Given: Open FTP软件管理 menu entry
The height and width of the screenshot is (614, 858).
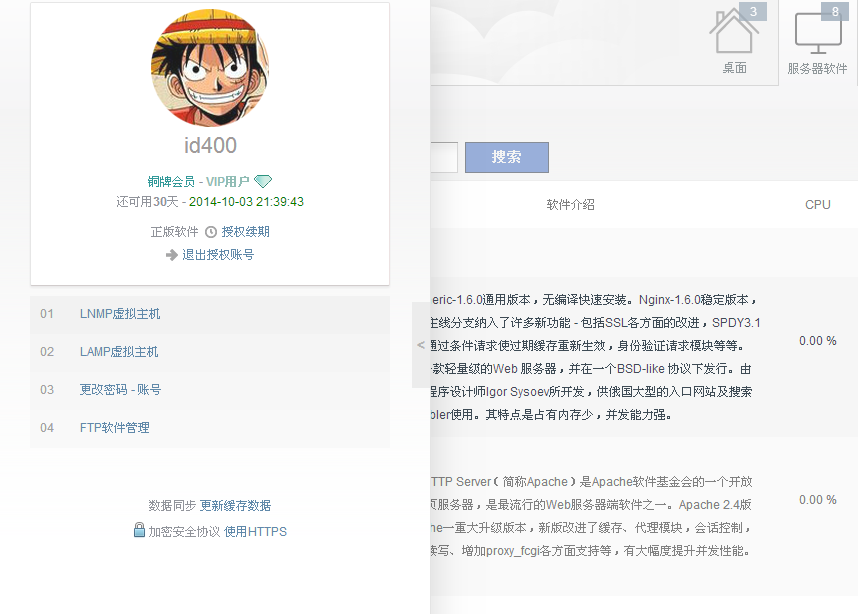Looking at the screenshot, I should coord(114,428).
